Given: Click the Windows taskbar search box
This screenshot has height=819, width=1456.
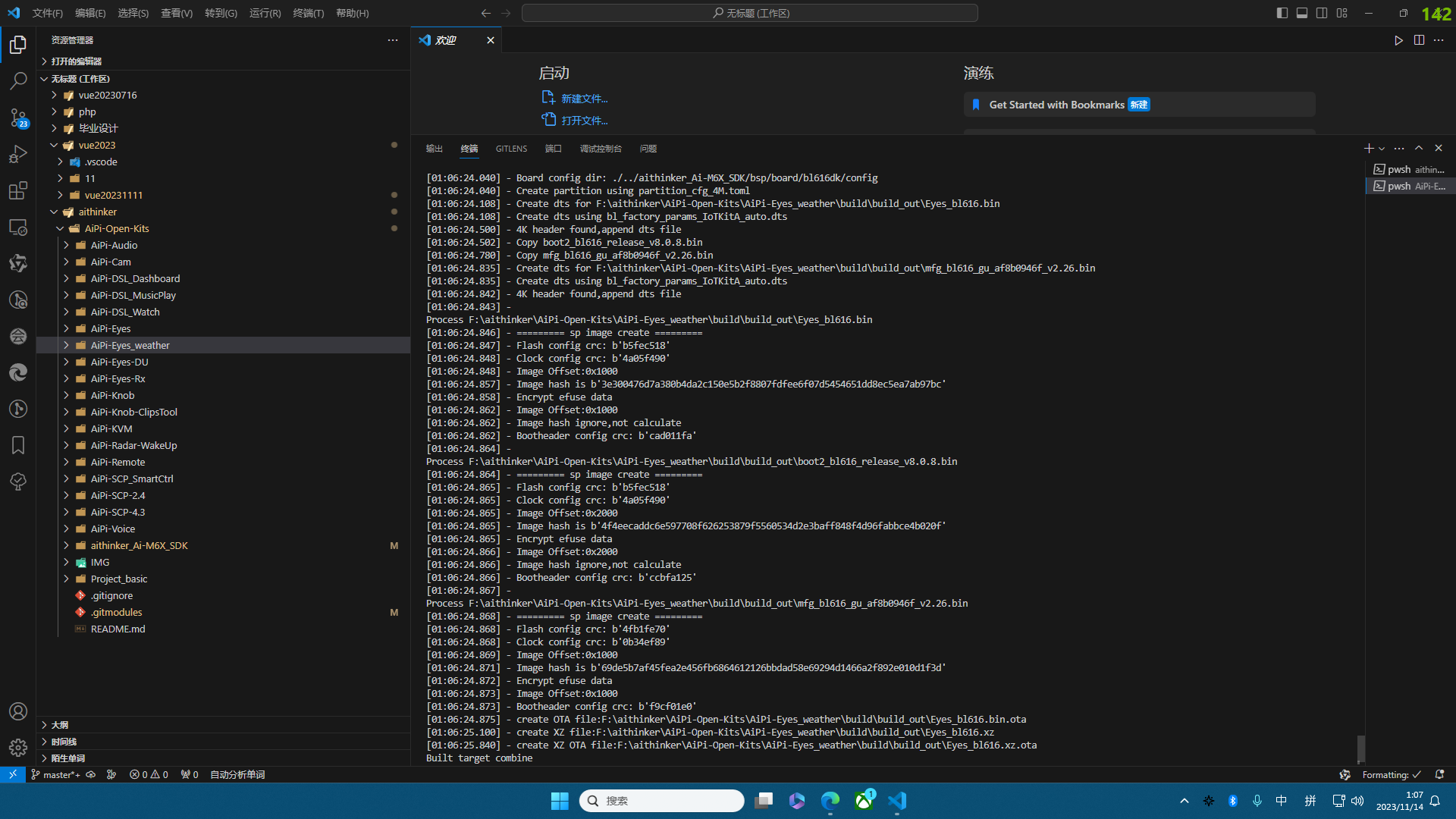Looking at the screenshot, I should 662,801.
